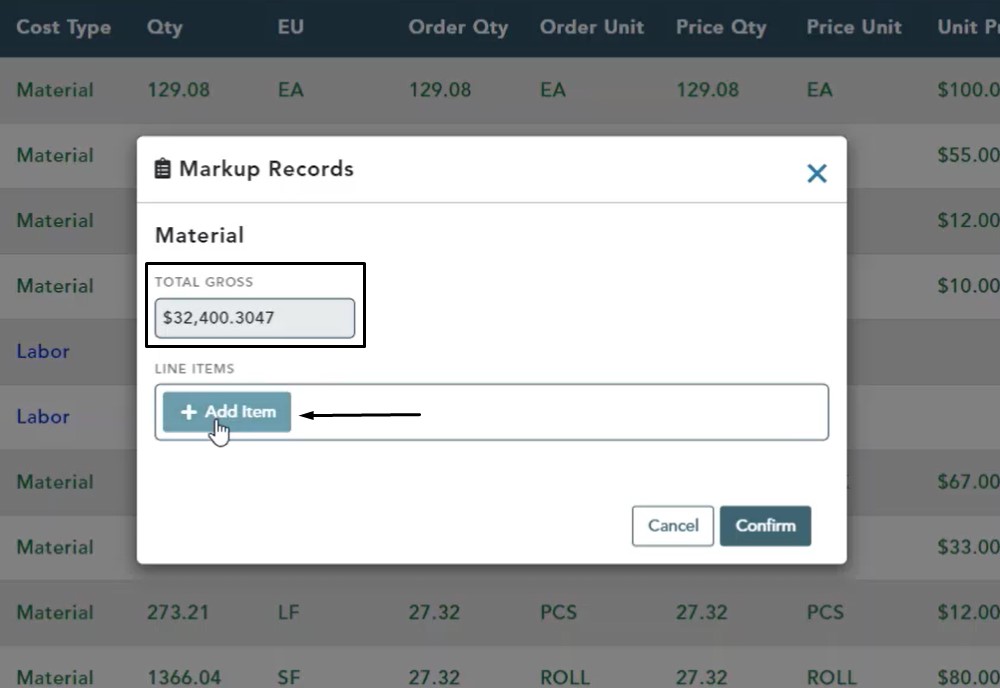The width and height of the screenshot is (1000, 688).
Task: Click the Price Unit column header
Action: 854,27
